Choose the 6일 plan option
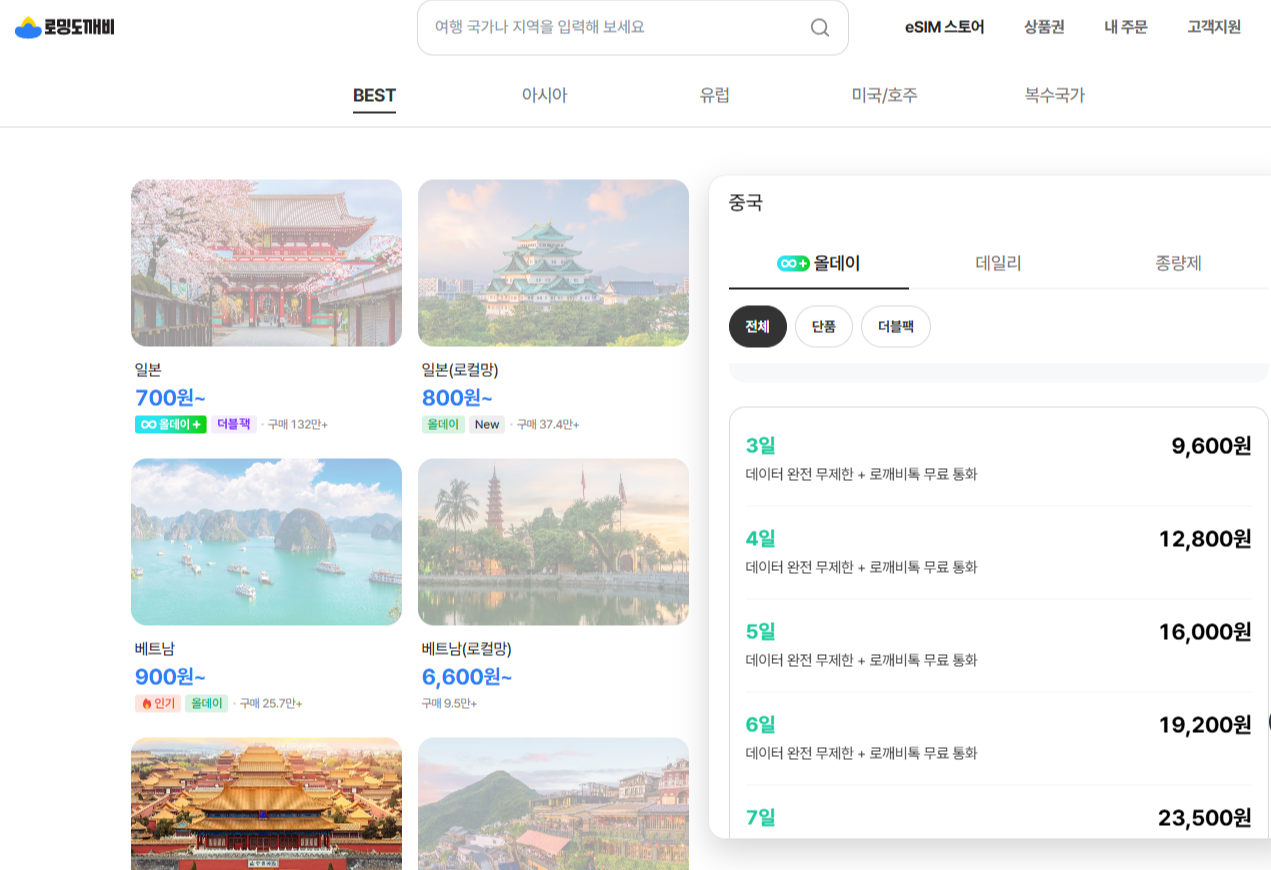Screen dimensions: 1271x870 coord(999,738)
